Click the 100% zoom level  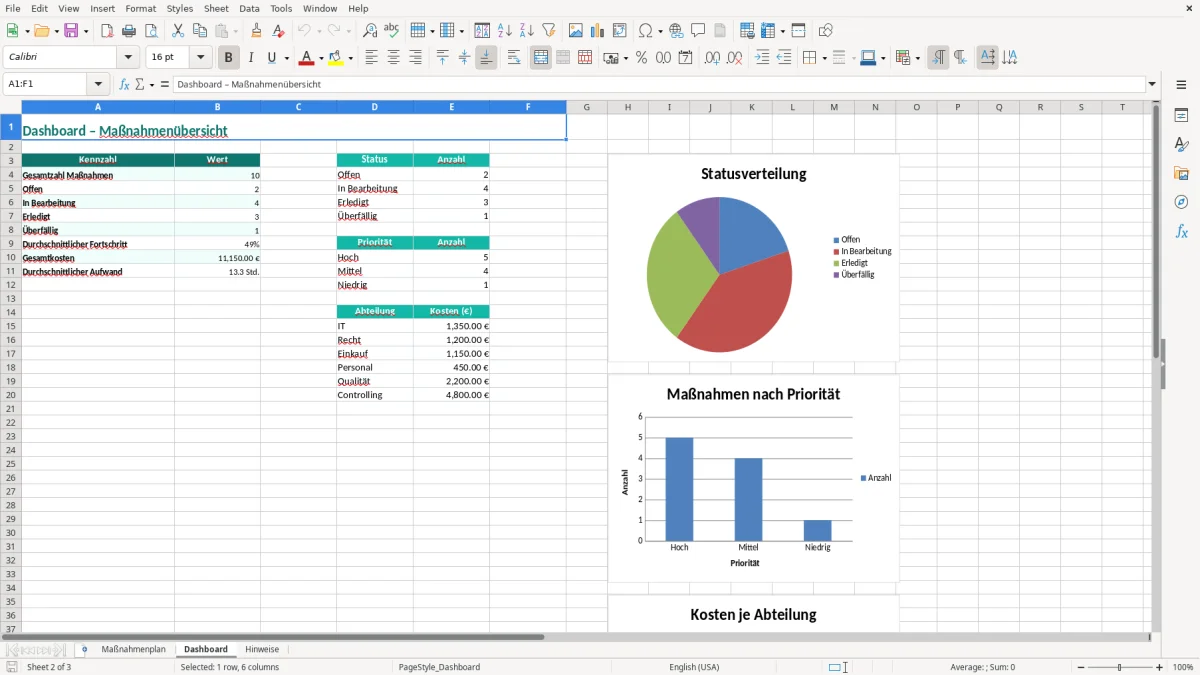point(1183,667)
